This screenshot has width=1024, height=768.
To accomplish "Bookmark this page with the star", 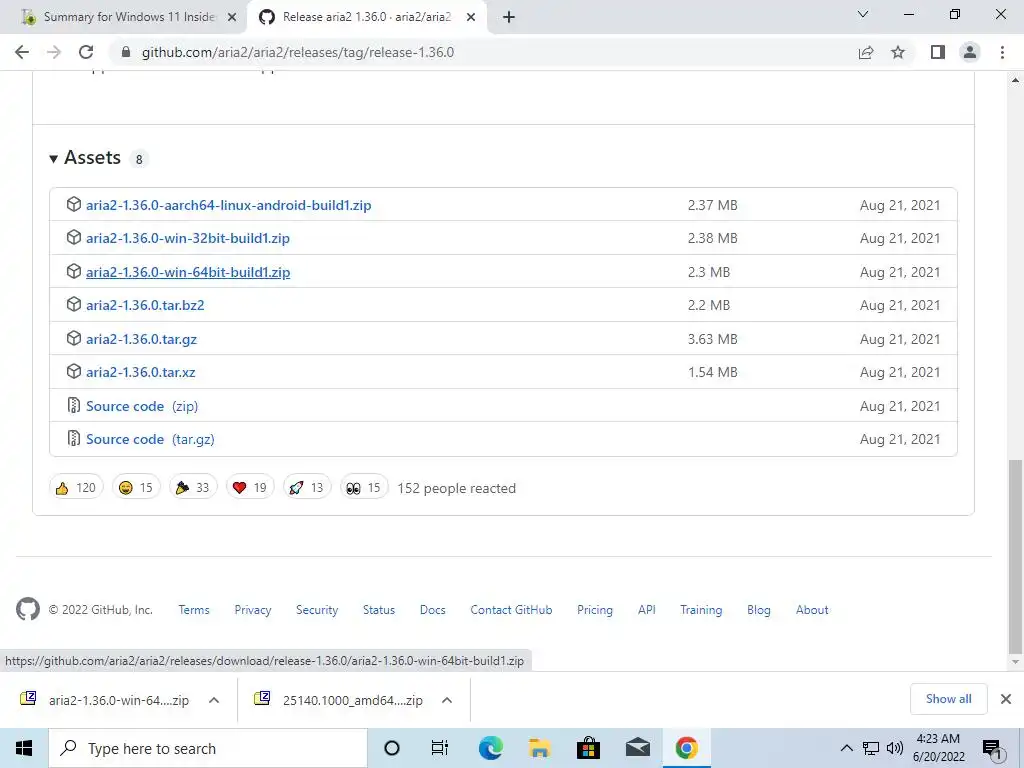I will click(x=898, y=52).
